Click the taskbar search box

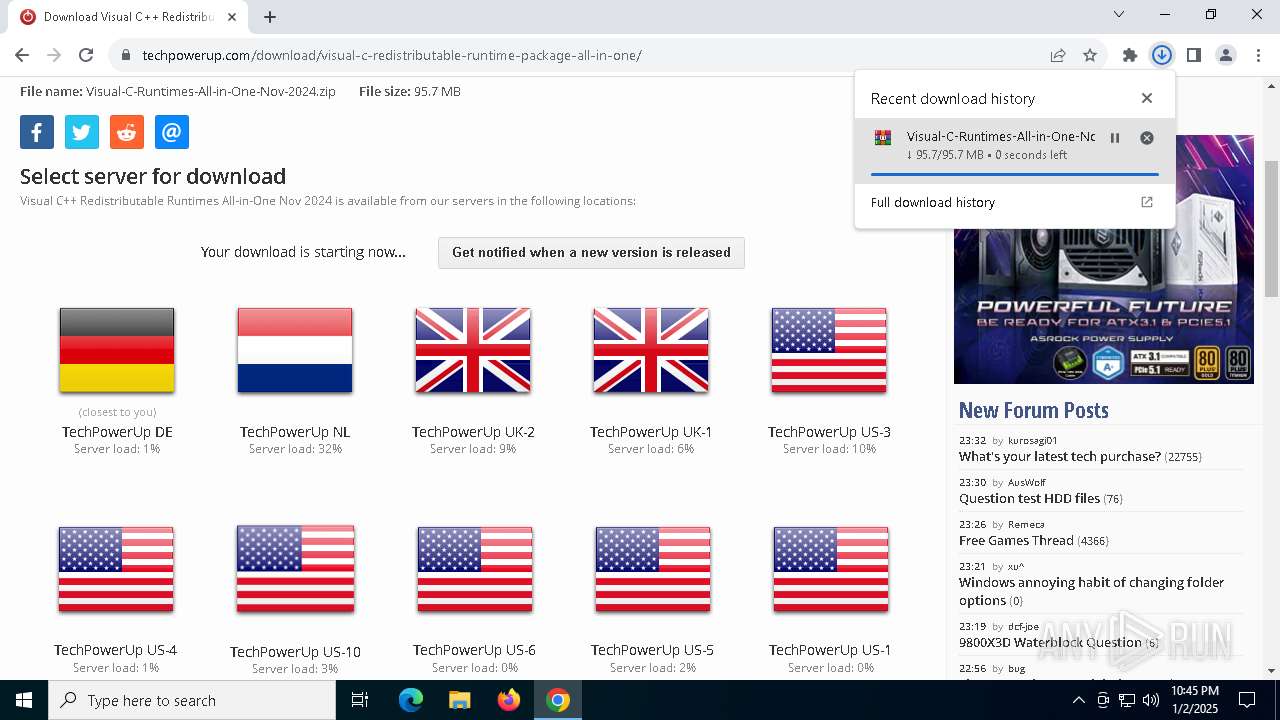pyautogui.click(x=192, y=700)
